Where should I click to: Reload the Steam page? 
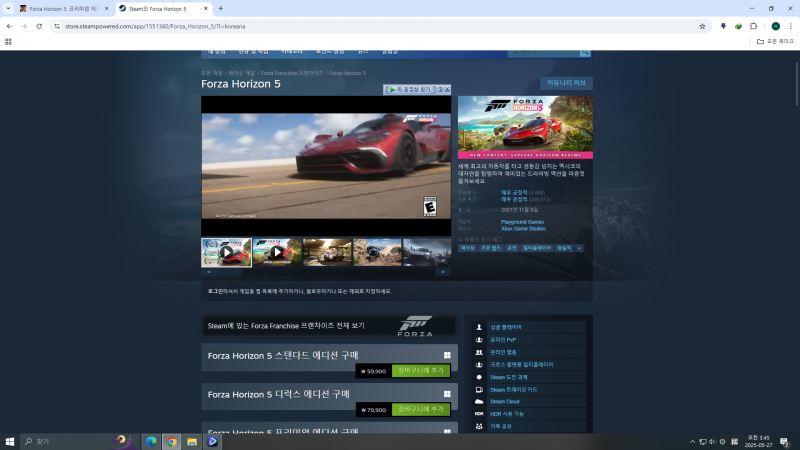coord(39,26)
